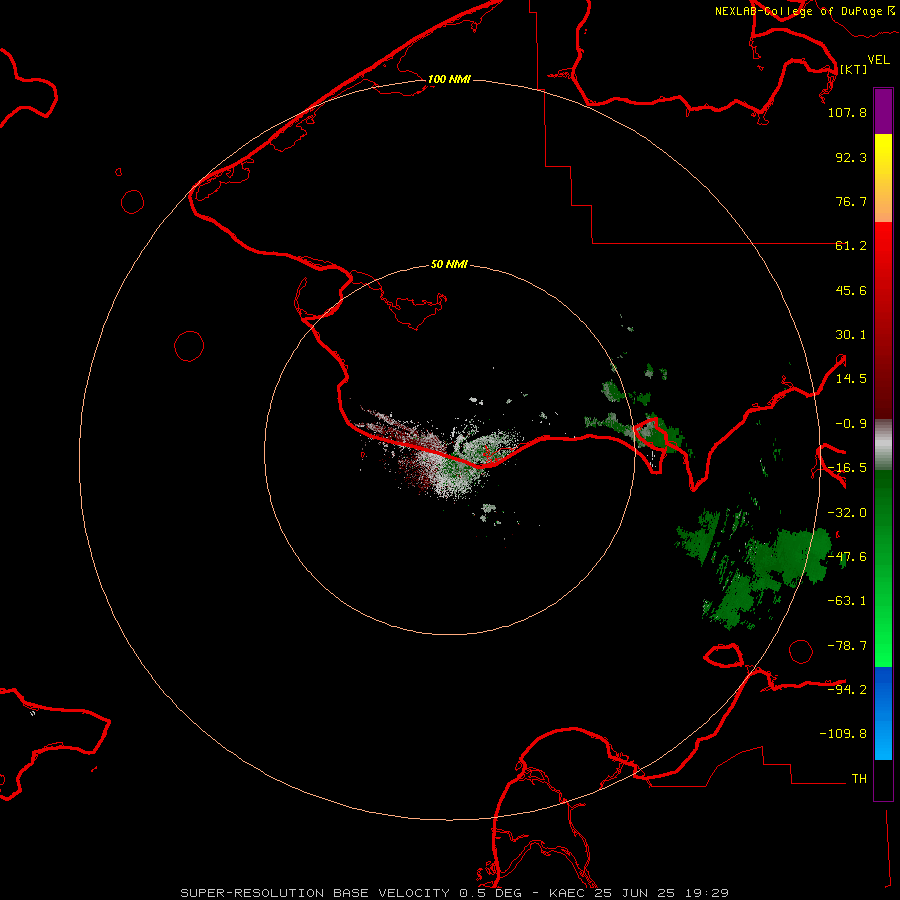Click the purple segment of the color bar
The image size is (900, 900).
coord(883,111)
